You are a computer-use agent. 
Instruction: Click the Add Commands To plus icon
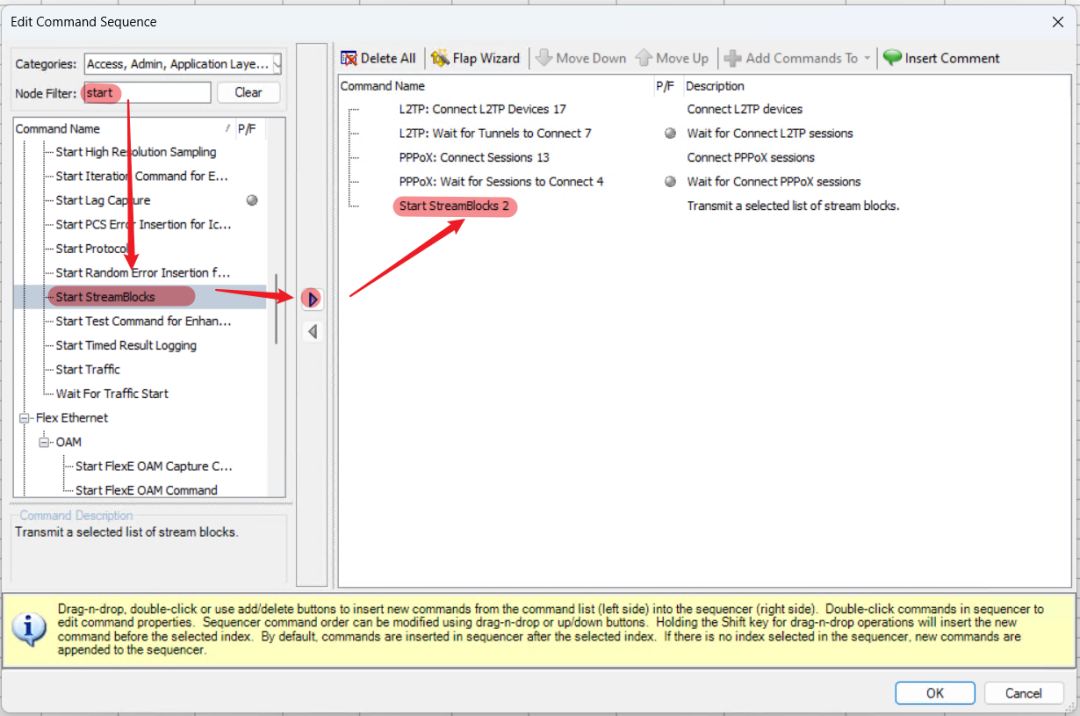[733, 58]
